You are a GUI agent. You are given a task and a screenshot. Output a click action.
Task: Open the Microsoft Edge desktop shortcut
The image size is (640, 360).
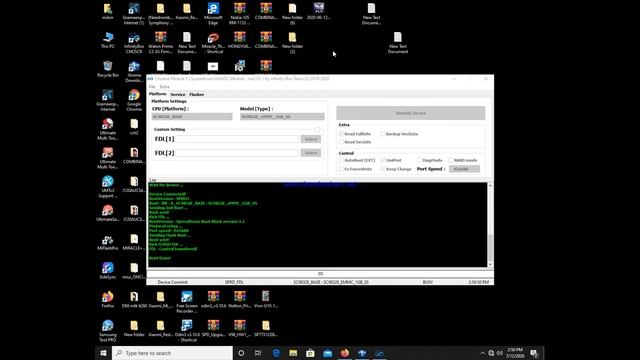(213, 14)
